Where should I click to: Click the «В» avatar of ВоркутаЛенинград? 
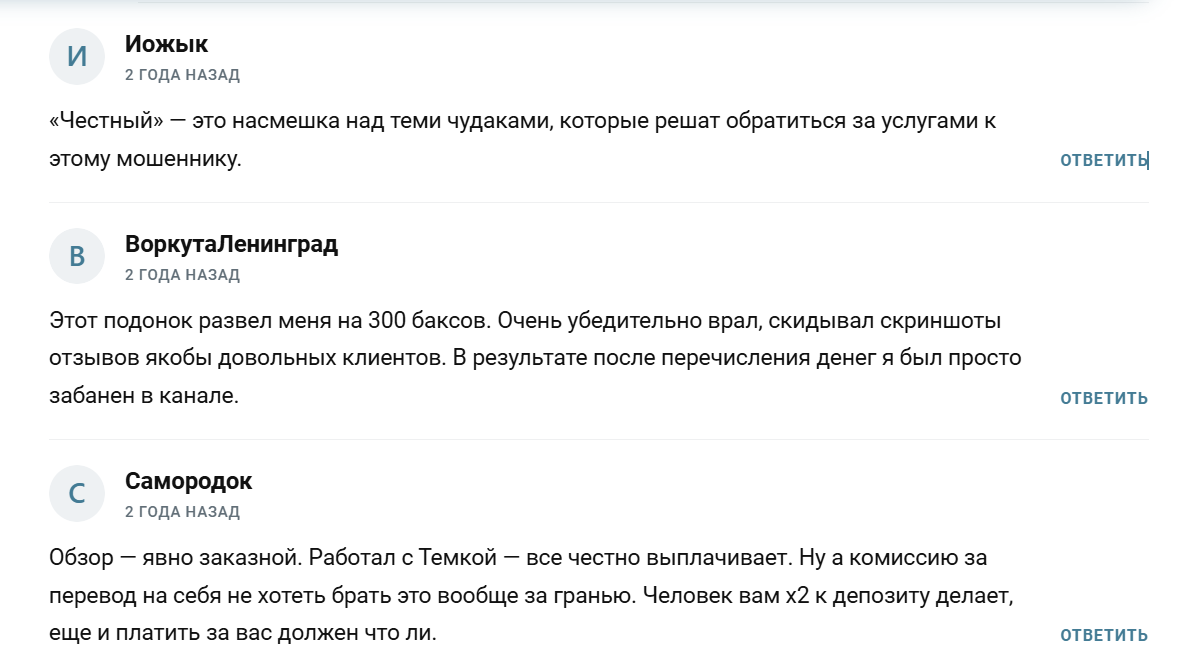coord(77,256)
